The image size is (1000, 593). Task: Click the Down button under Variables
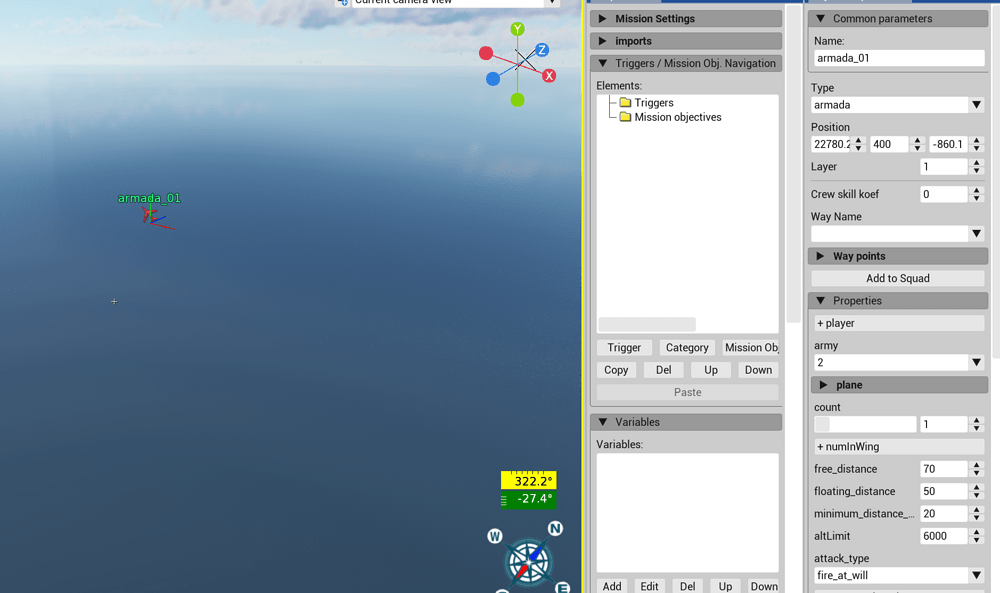click(763, 586)
